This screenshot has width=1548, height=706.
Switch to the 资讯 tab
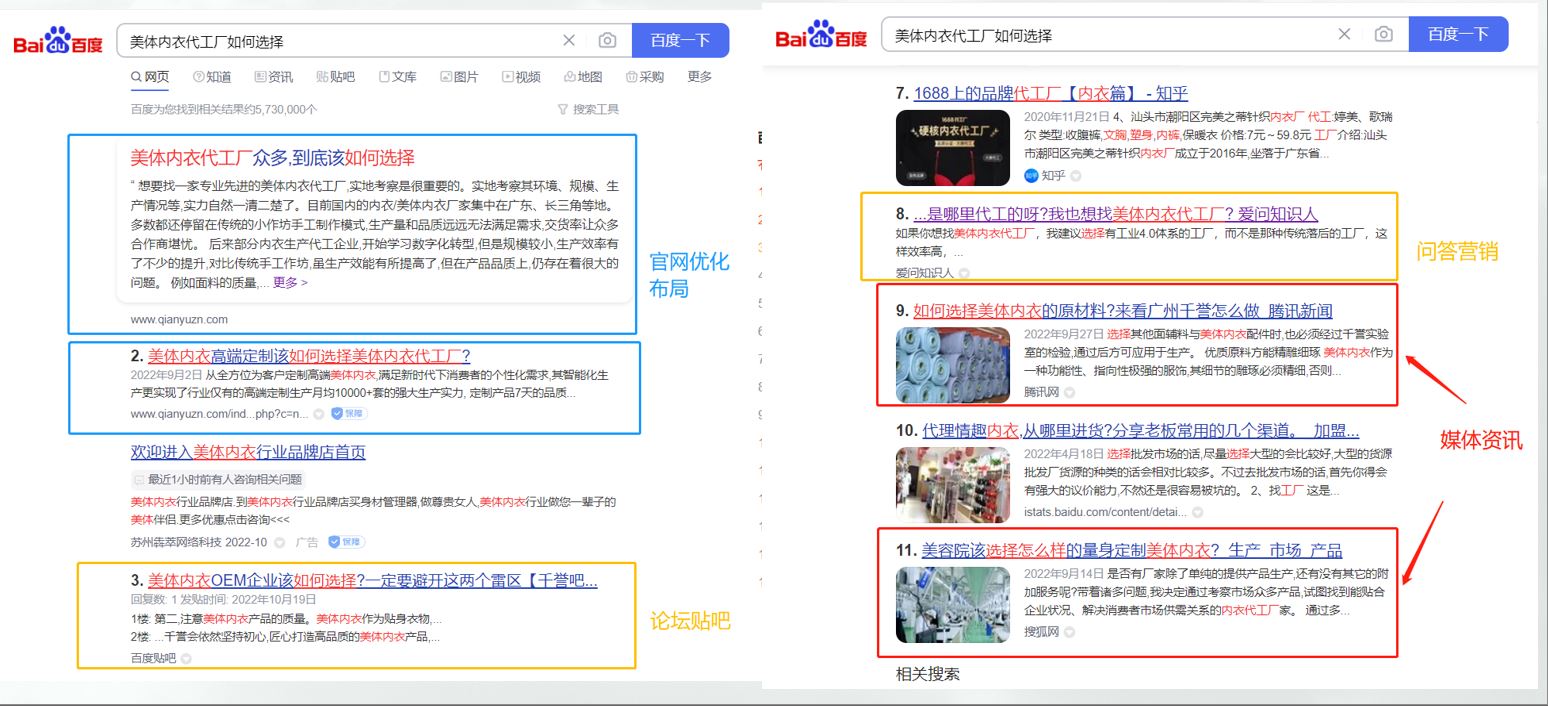[274, 77]
